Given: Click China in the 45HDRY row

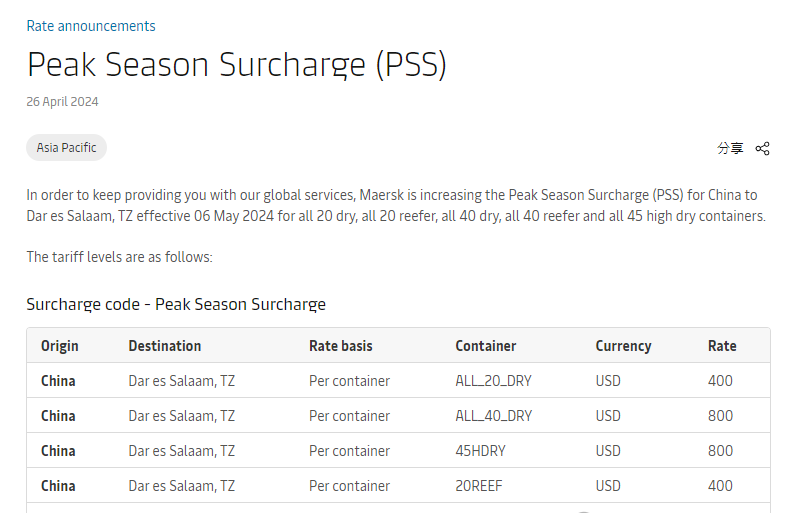Looking at the screenshot, I should click(x=58, y=451).
